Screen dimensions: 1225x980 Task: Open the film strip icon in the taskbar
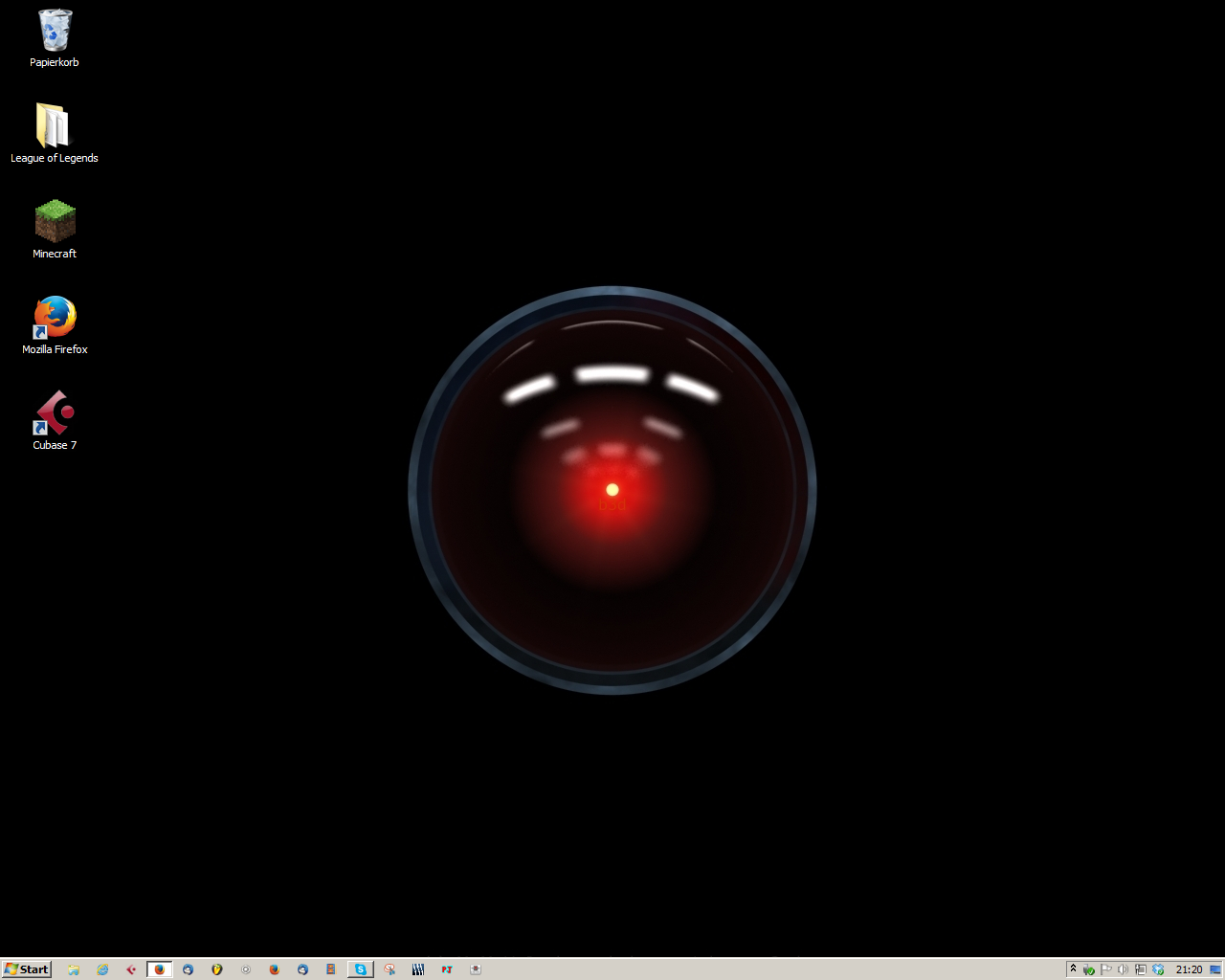331,969
